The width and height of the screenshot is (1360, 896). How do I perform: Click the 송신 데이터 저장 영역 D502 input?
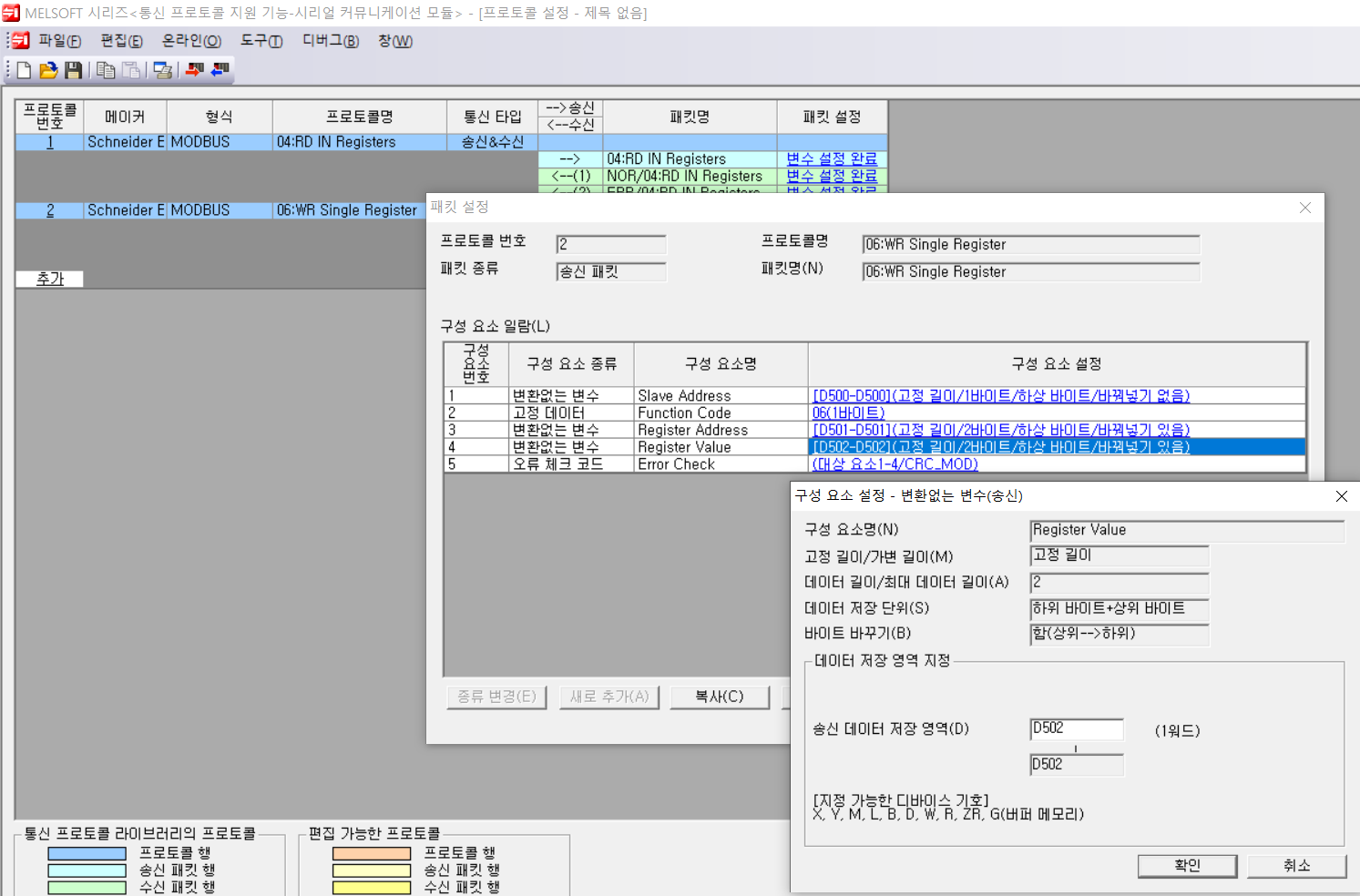(1077, 728)
